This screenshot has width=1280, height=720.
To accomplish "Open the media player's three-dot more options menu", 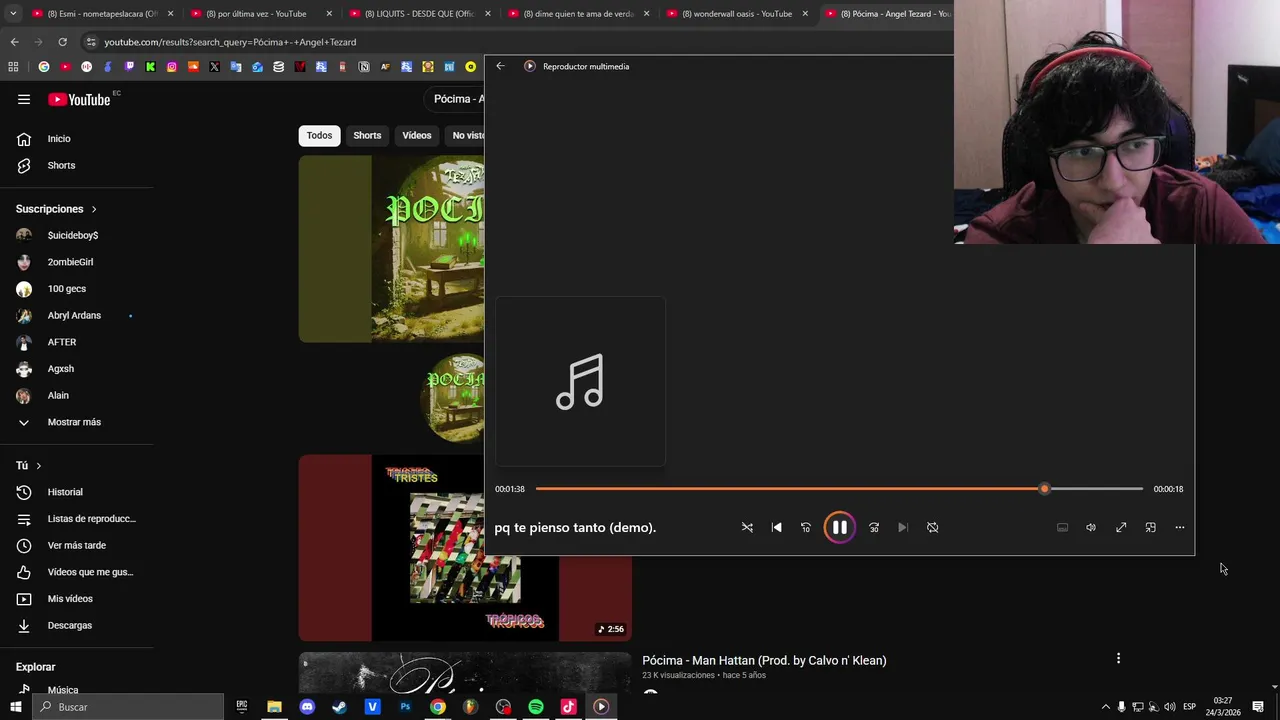I will (1180, 527).
